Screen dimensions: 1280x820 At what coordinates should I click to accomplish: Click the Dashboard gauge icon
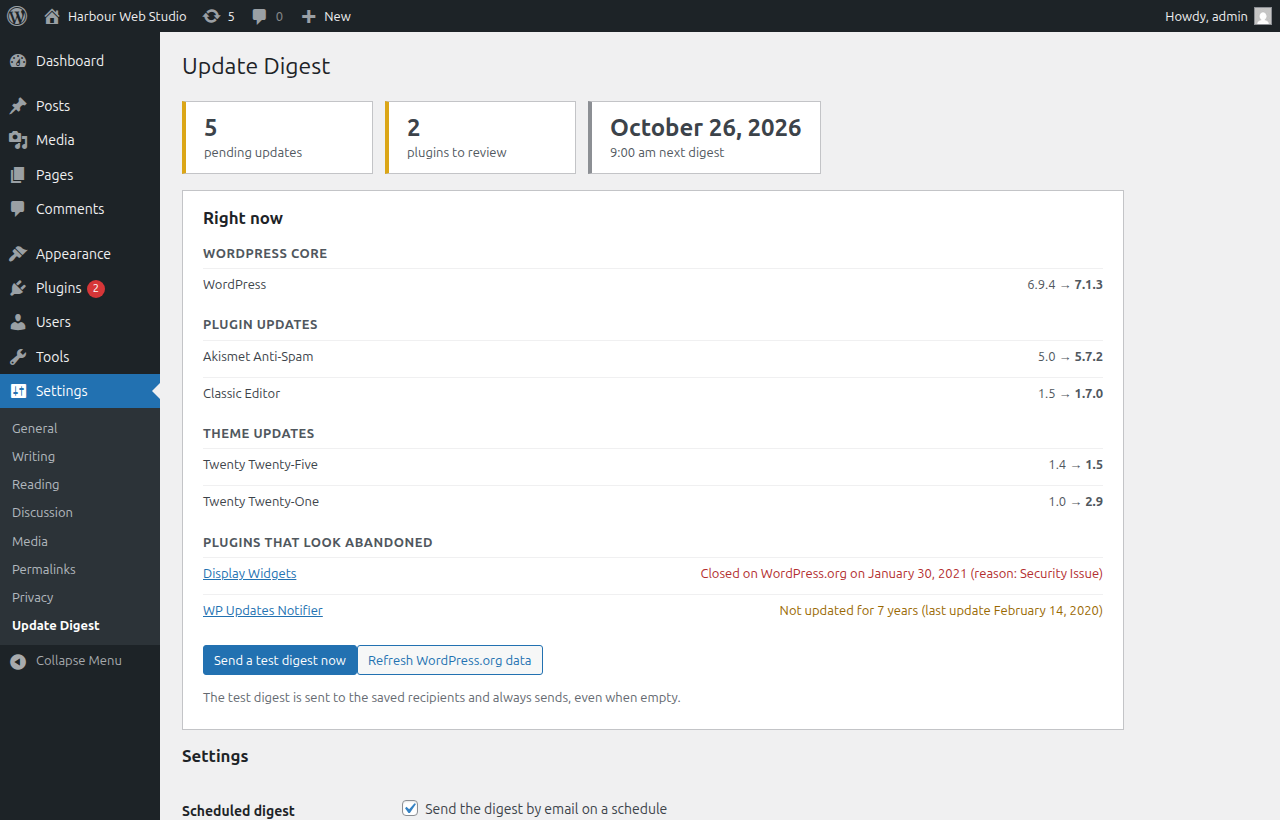click(18, 61)
